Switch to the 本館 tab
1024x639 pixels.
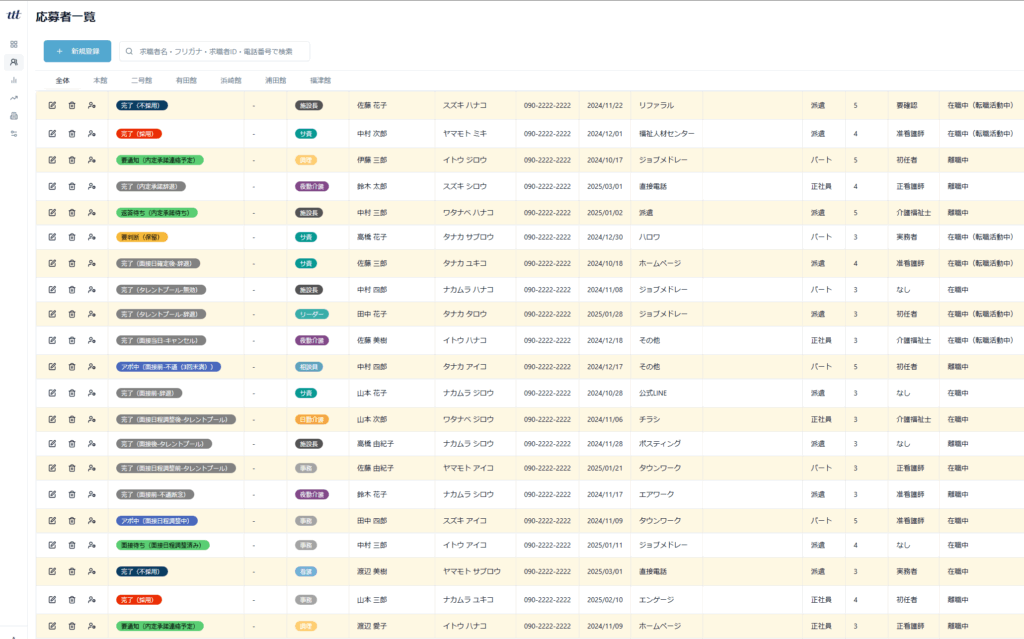point(100,80)
